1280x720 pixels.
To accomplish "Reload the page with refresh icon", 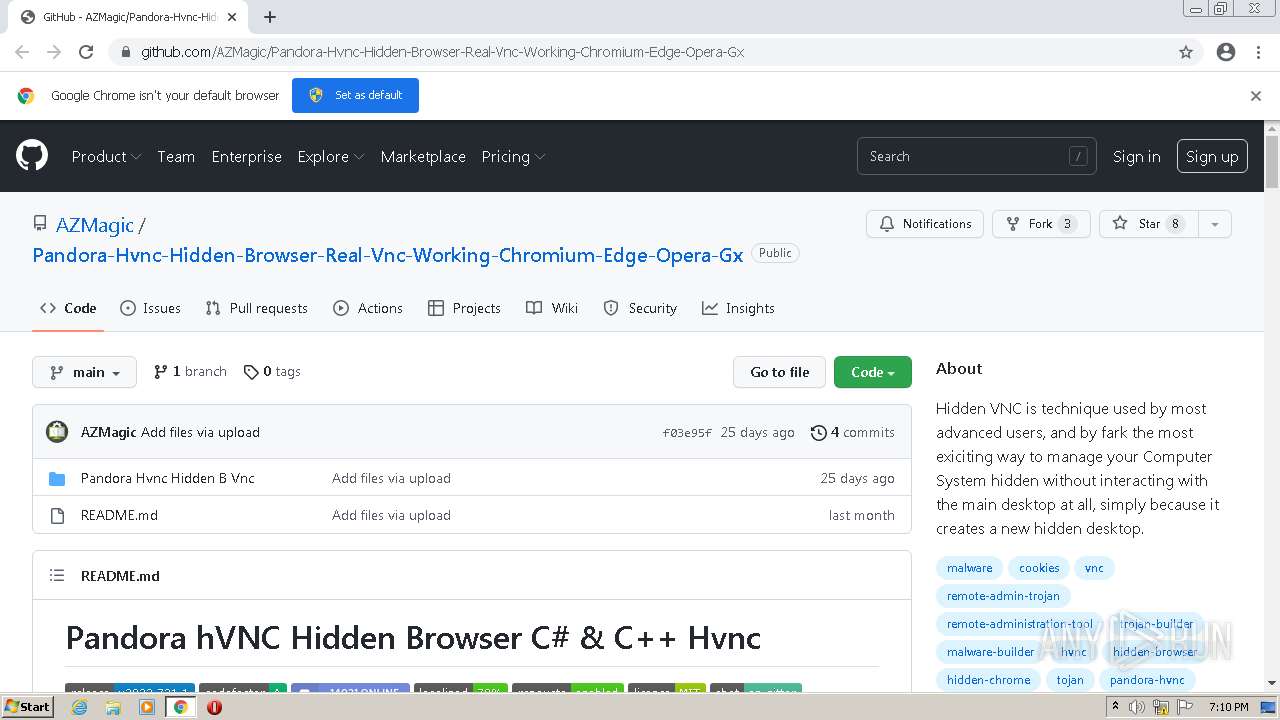I will (86, 52).
